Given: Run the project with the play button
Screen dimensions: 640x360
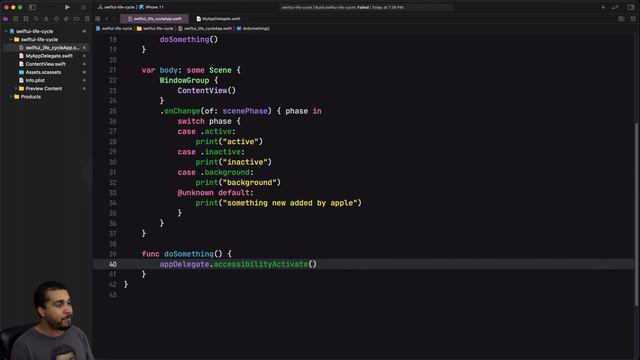Looking at the screenshot, I should (x=67, y=7).
